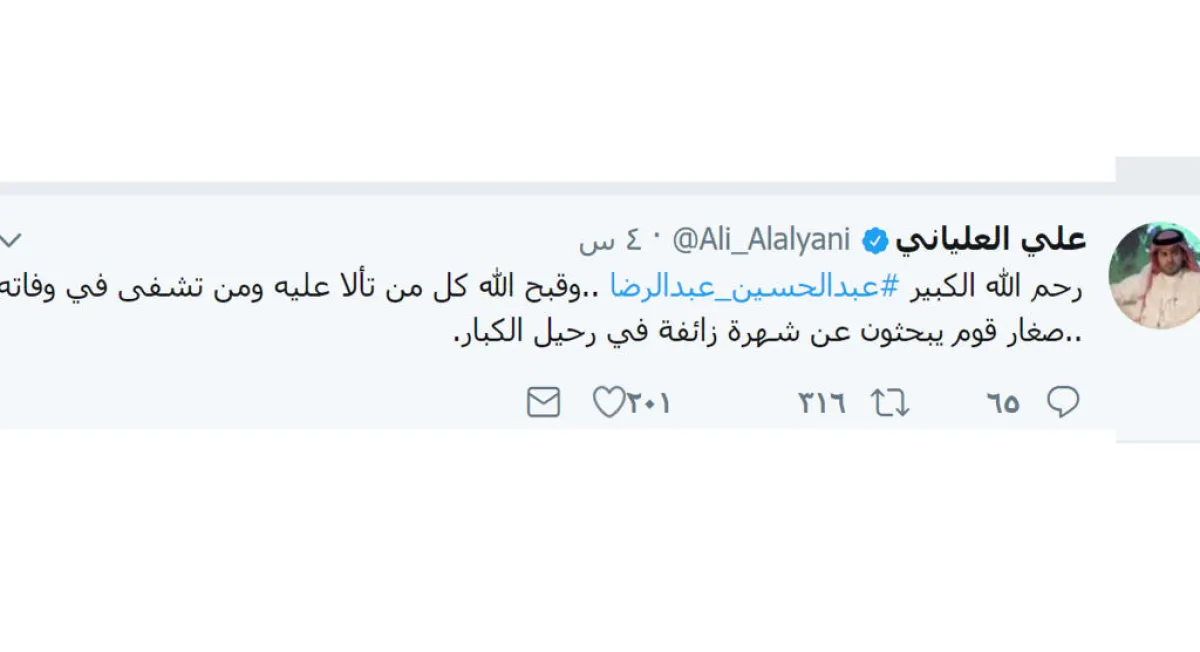
Task: Click the blue verified badge
Action: [875, 240]
